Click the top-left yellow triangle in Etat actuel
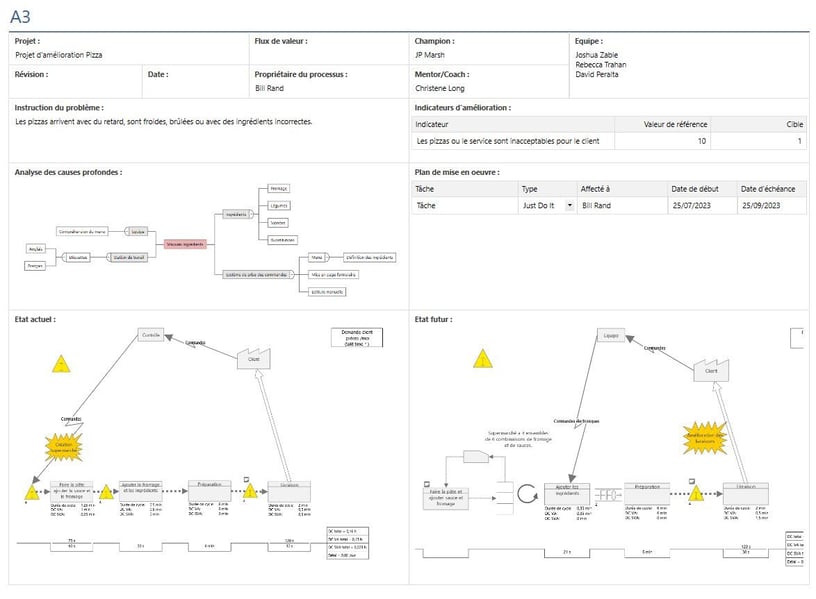816x599 pixels. tap(61, 363)
